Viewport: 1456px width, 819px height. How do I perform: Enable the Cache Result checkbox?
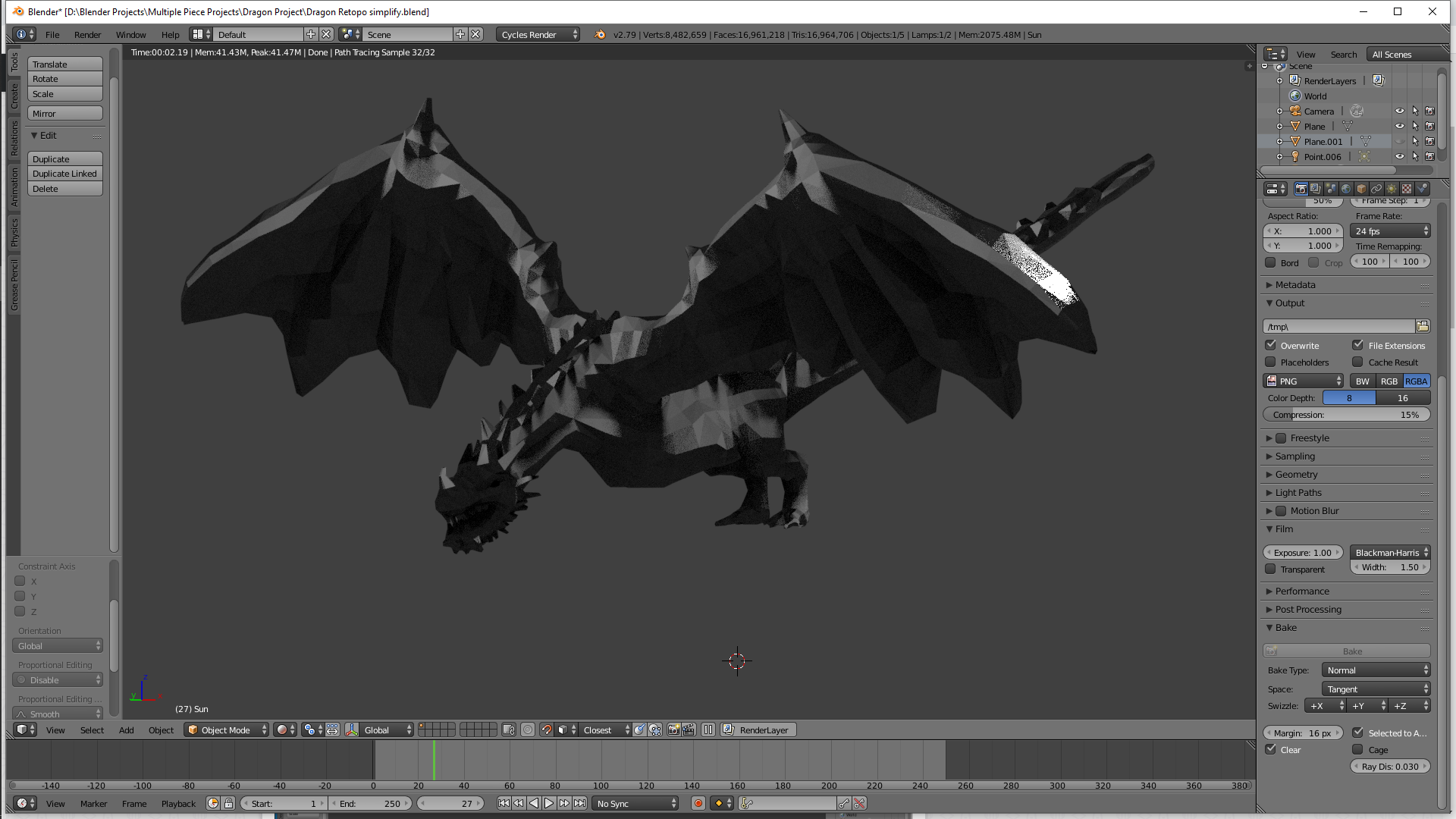coord(1358,362)
